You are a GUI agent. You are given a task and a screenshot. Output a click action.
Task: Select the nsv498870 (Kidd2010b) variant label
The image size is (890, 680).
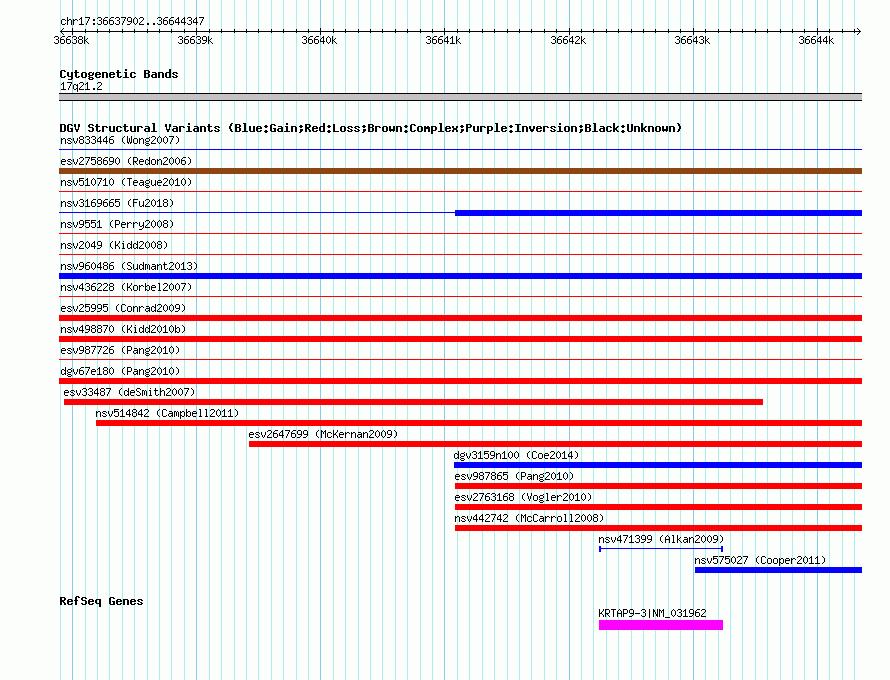click(123, 329)
